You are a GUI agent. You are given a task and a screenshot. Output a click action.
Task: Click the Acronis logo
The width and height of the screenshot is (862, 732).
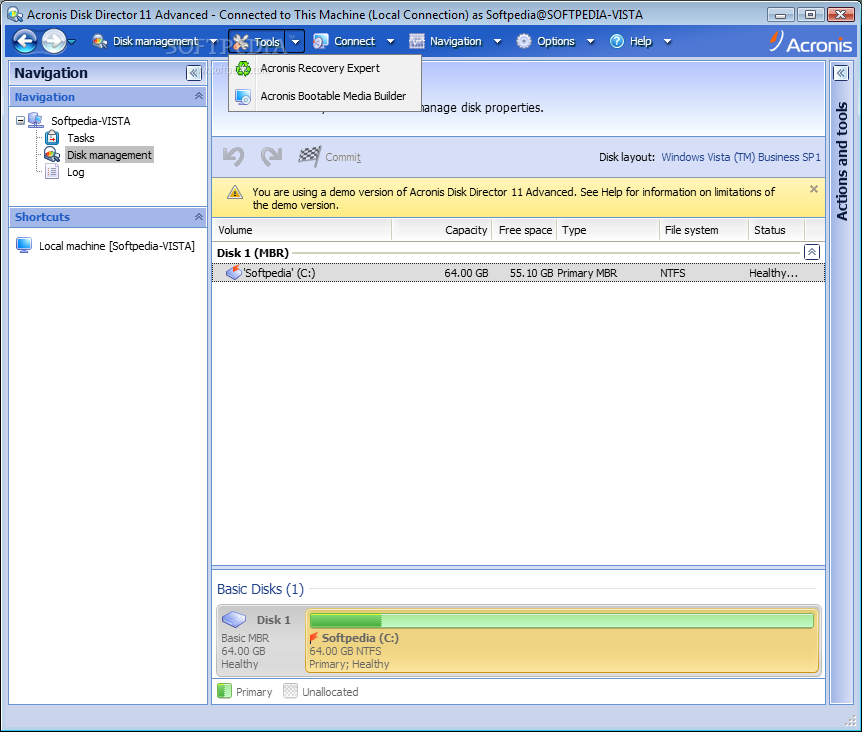[x=810, y=42]
